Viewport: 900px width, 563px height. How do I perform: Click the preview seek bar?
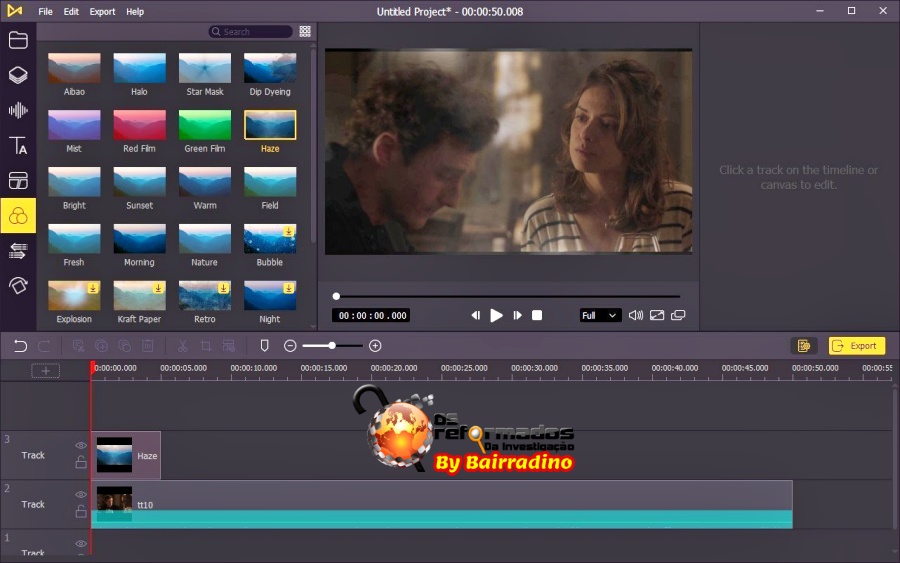pos(508,297)
